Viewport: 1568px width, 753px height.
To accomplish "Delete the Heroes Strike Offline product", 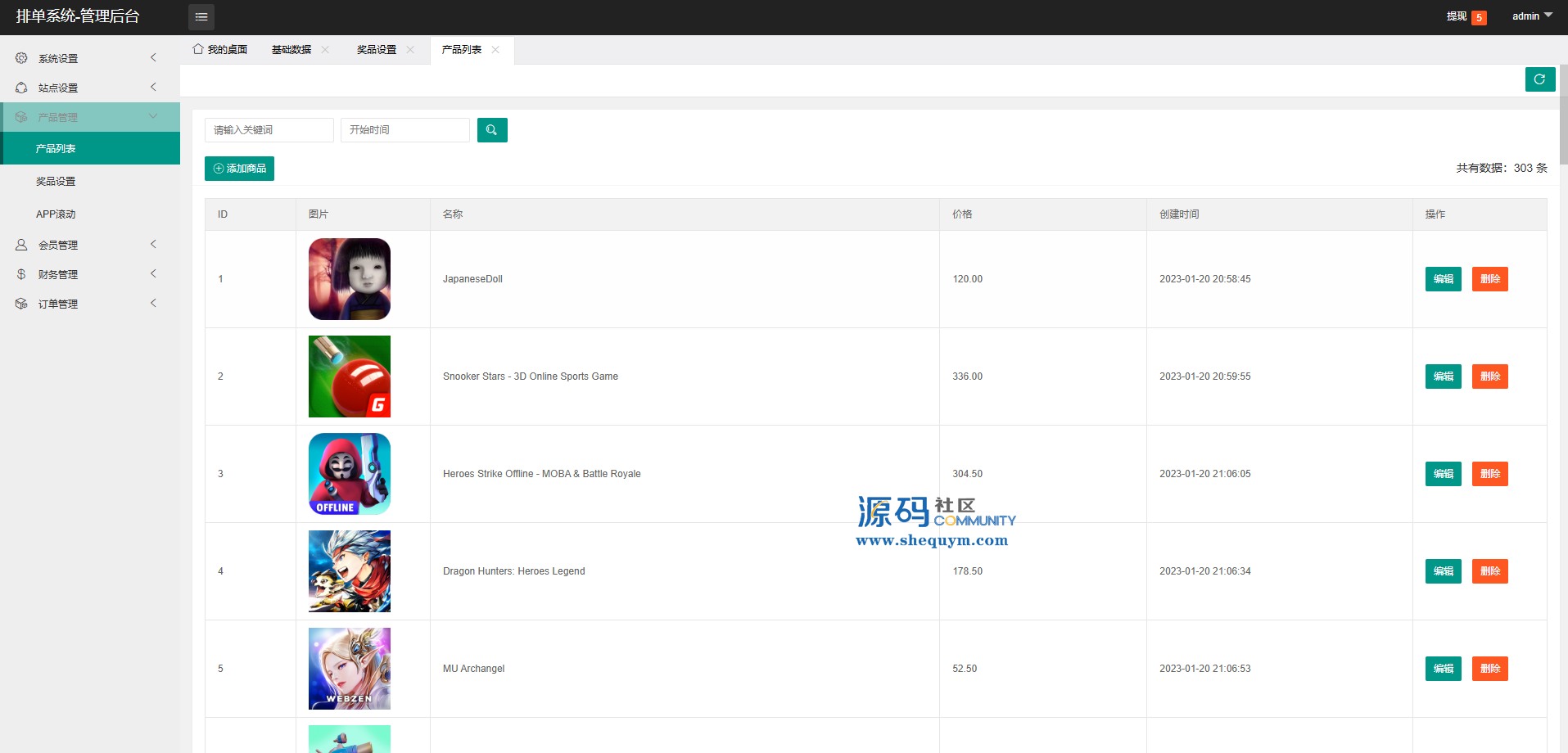I will pyautogui.click(x=1490, y=474).
